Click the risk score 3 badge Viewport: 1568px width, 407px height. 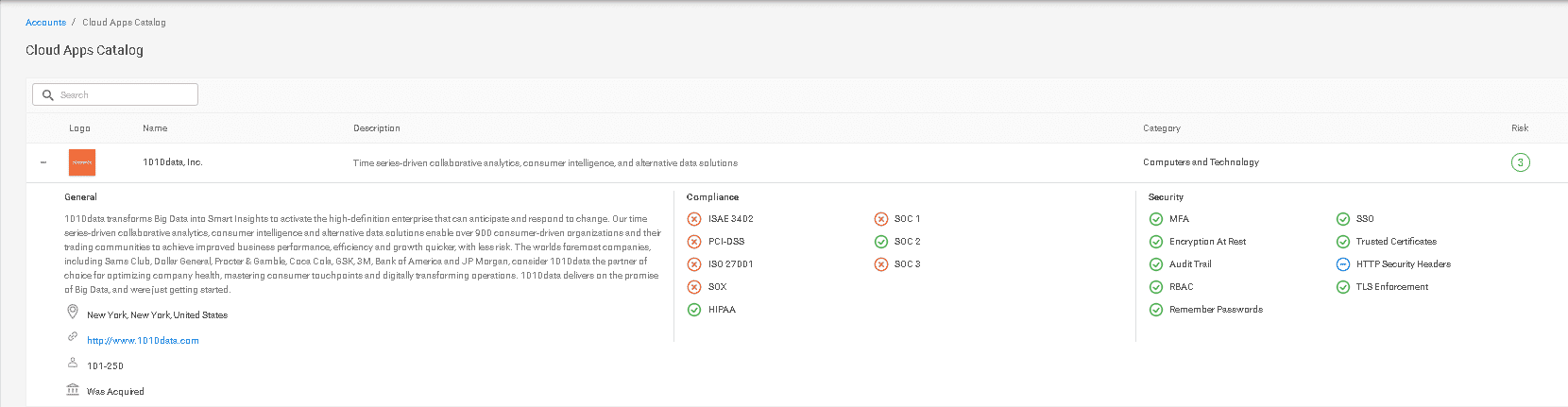[1520, 162]
